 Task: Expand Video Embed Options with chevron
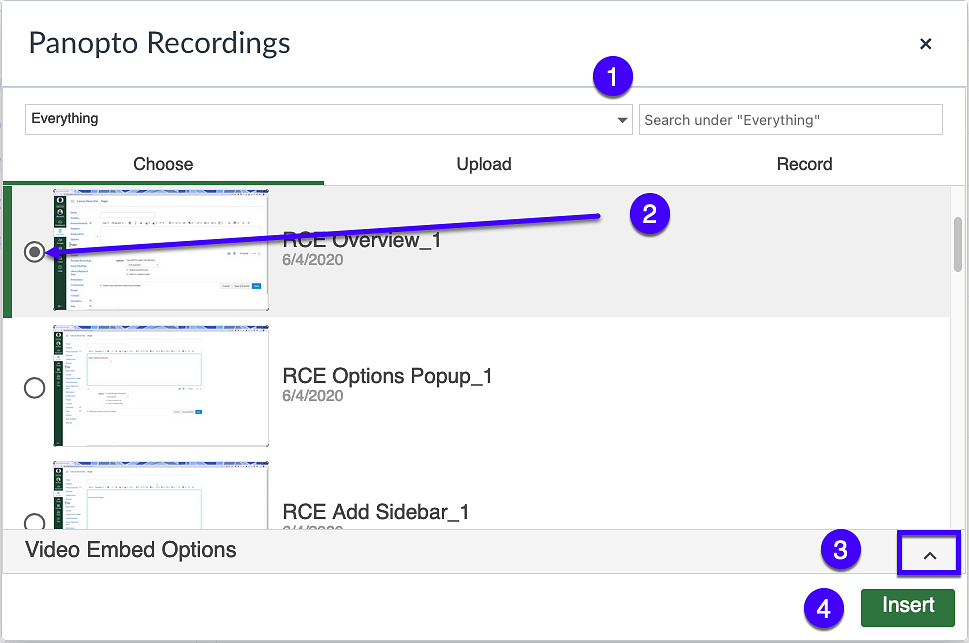929,555
